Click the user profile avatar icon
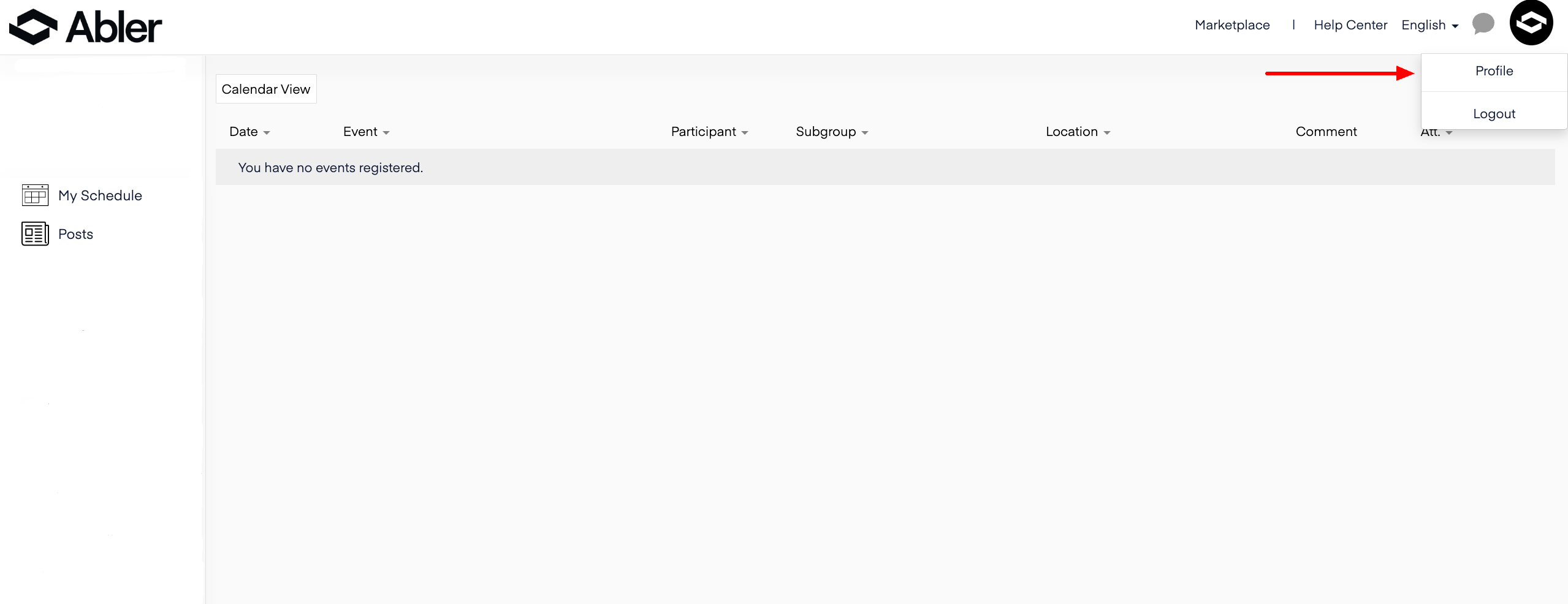1568x604 pixels. click(x=1531, y=23)
